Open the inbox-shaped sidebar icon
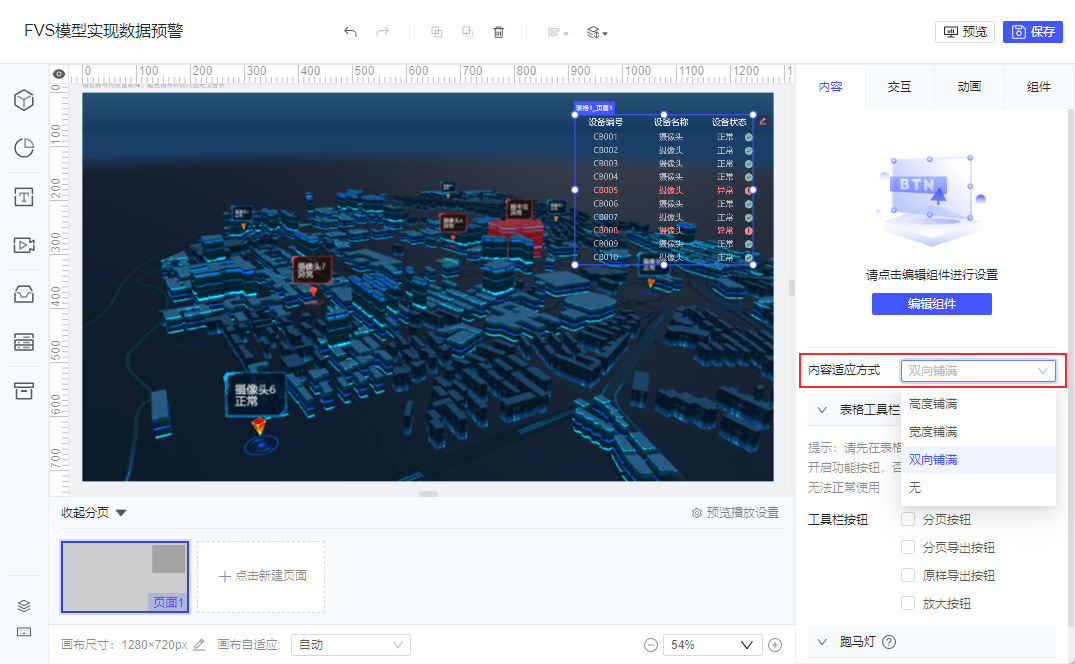 tap(24, 294)
